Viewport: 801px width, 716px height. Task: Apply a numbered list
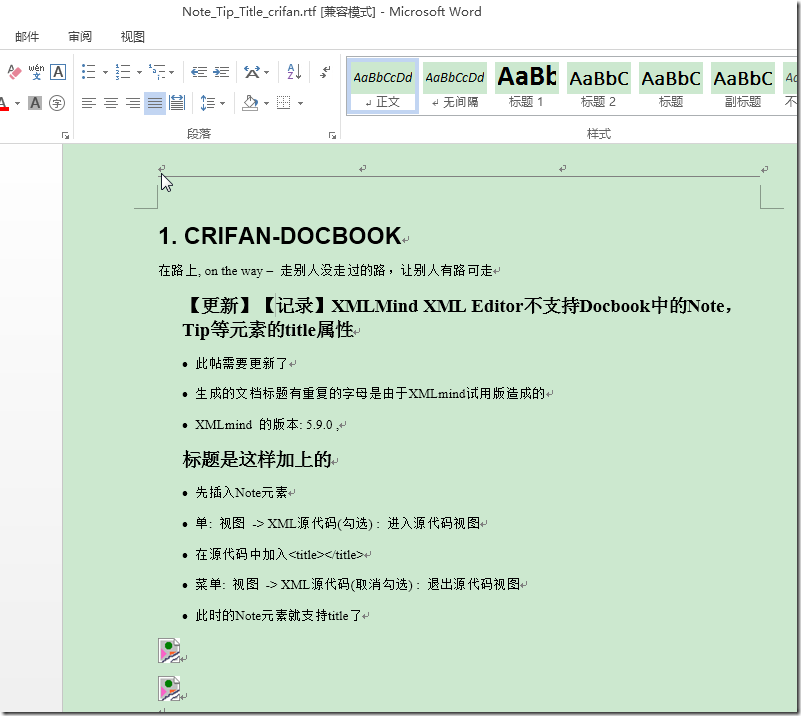[123, 72]
